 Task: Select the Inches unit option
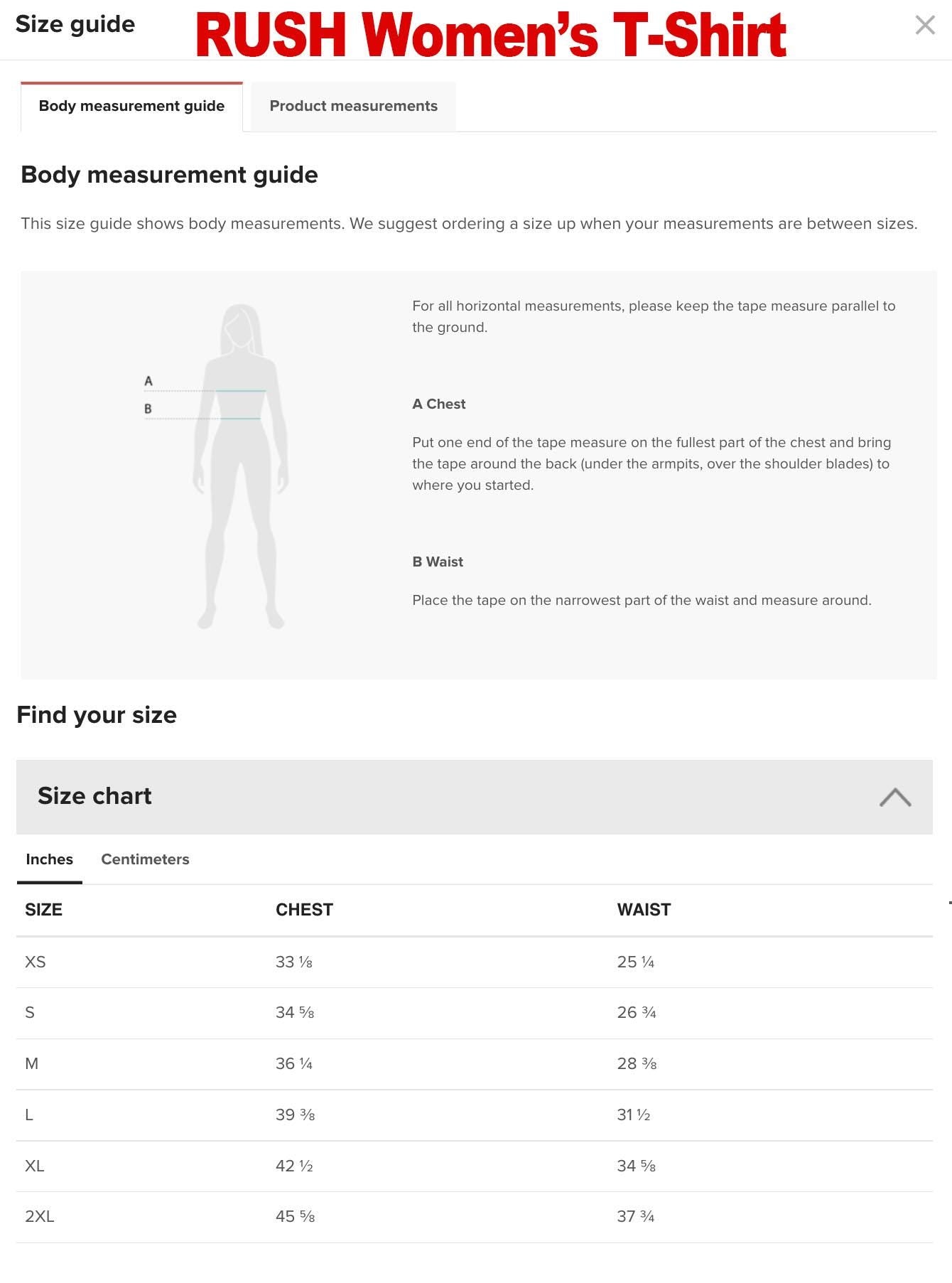point(48,859)
